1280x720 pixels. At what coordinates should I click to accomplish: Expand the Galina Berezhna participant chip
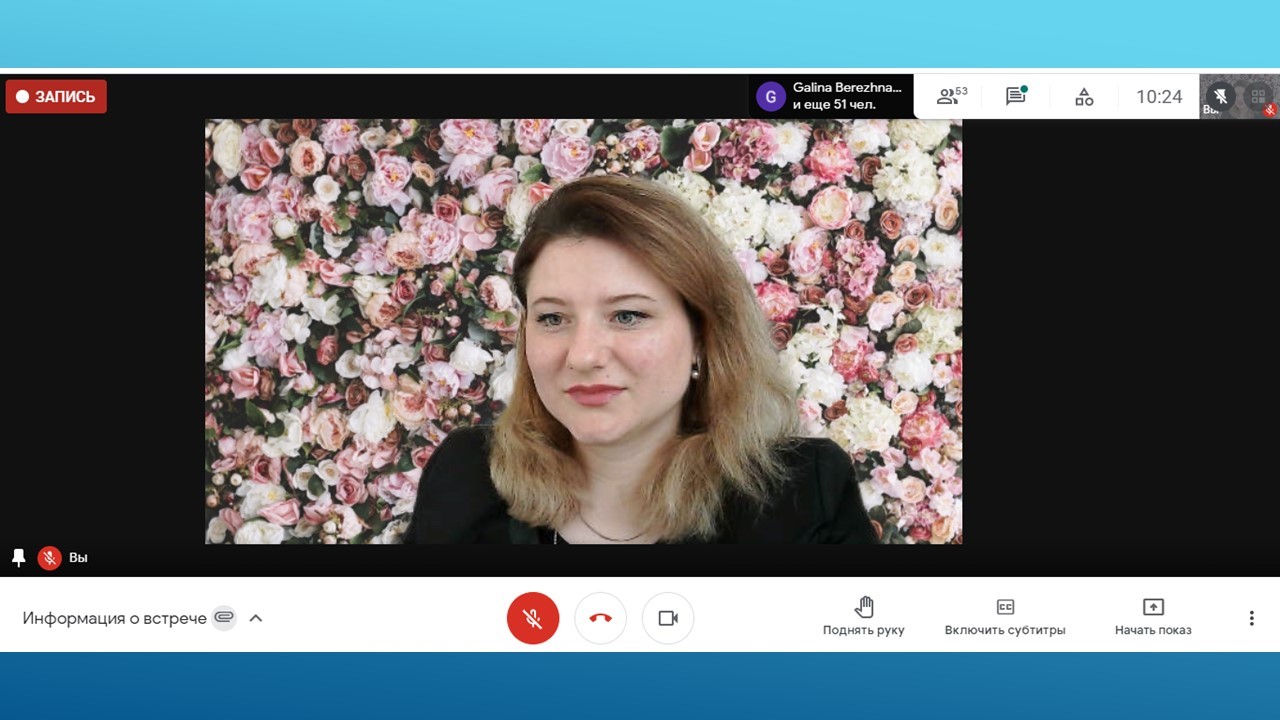(831, 96)
